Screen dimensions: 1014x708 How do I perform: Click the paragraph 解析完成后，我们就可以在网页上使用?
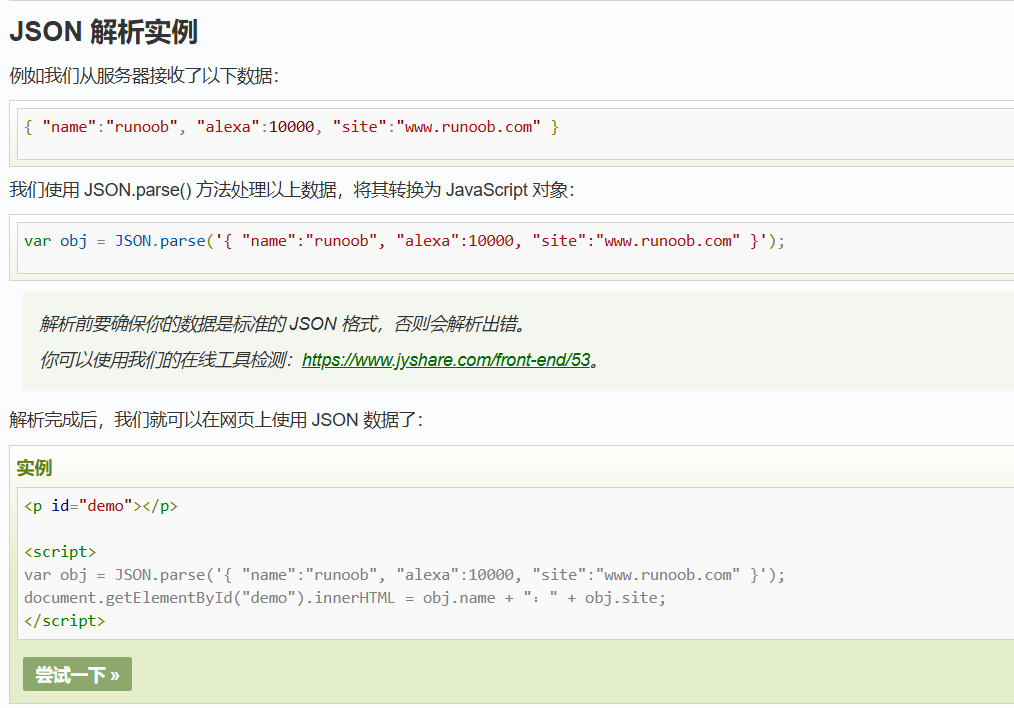tap(216, 420)
